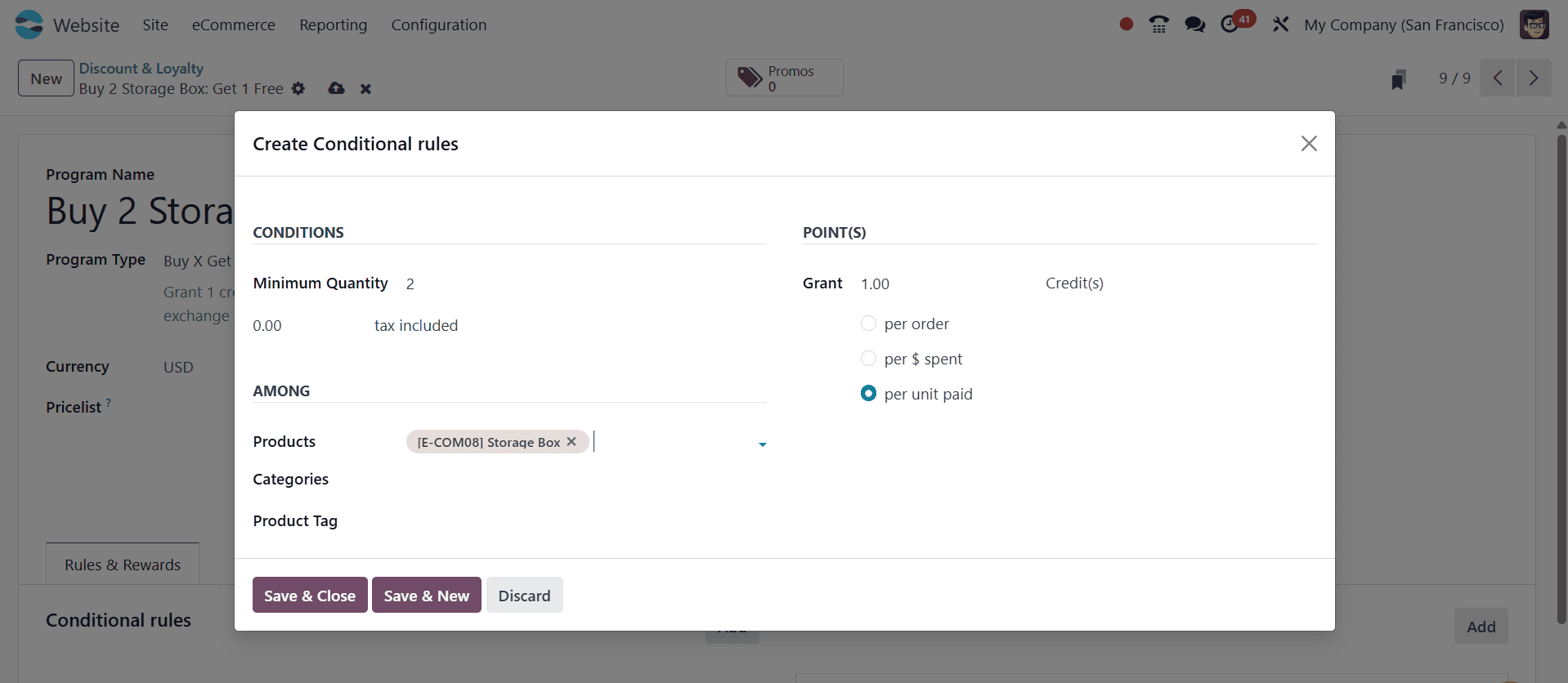Open the Discuss conversations icon
This screenshot has width=1568, height=683.
click(1194, 25)
